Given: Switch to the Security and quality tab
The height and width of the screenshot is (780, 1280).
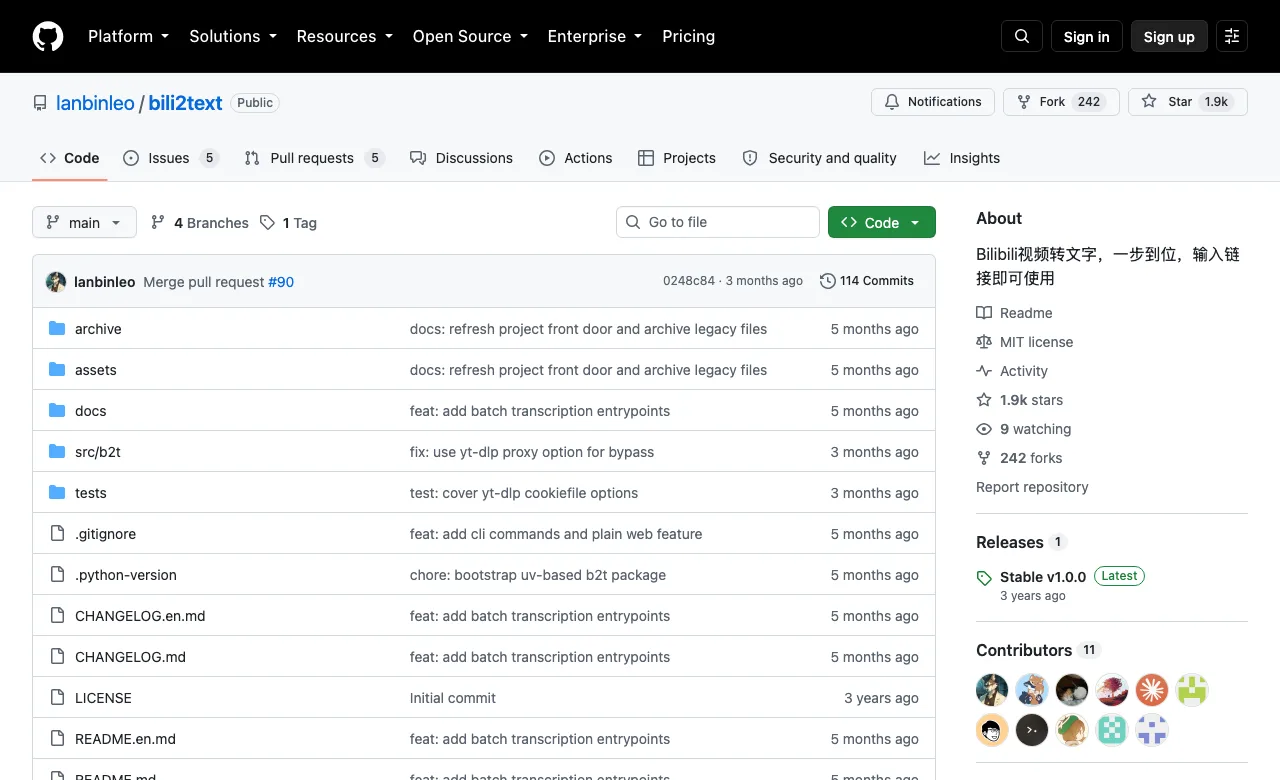Looking at the screenshot, I should coord(819,158).
